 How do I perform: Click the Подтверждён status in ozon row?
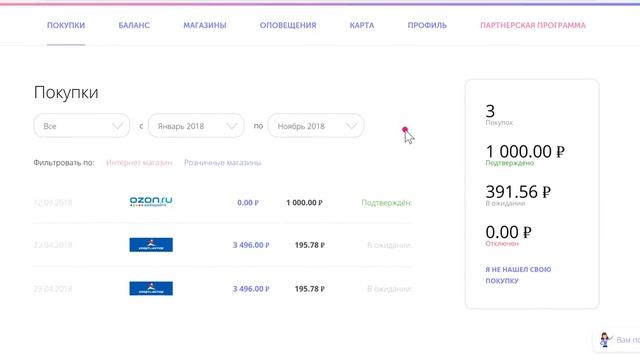click(x=387, y=202)
